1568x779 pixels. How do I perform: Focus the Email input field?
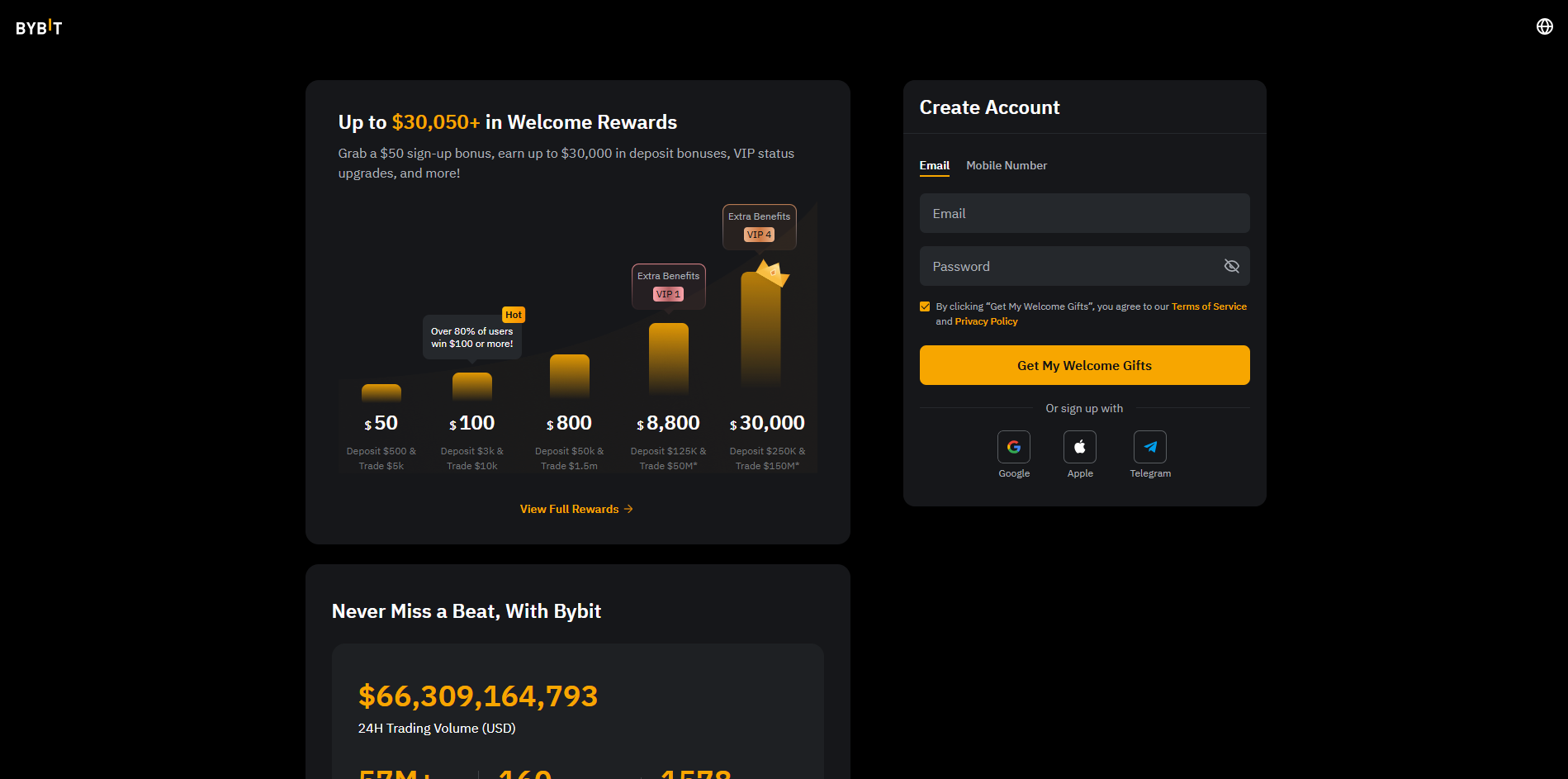point(1084,213)
